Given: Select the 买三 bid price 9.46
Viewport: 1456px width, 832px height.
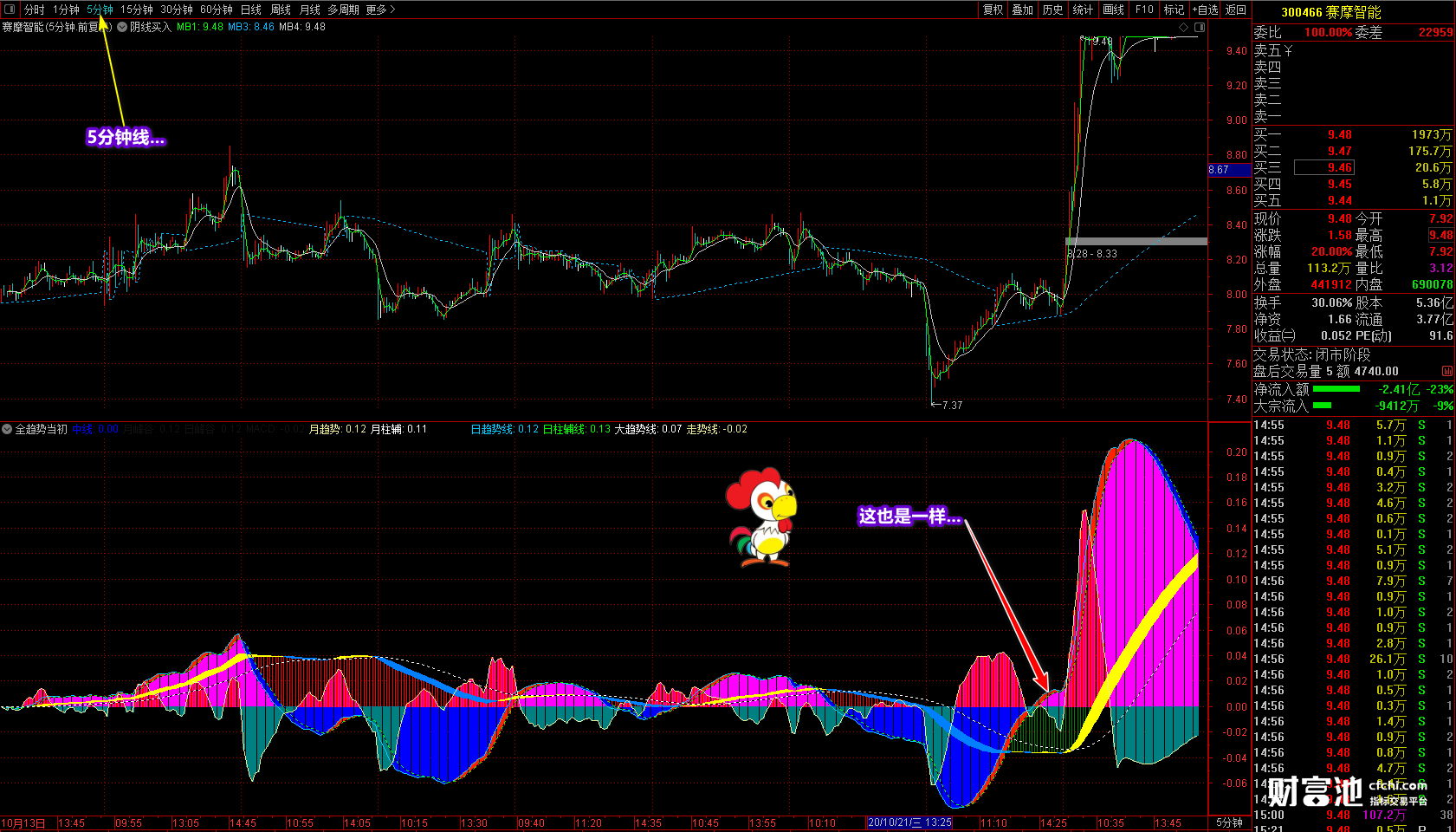Looking at the screenshot, I should click(x=1339, y=167).
